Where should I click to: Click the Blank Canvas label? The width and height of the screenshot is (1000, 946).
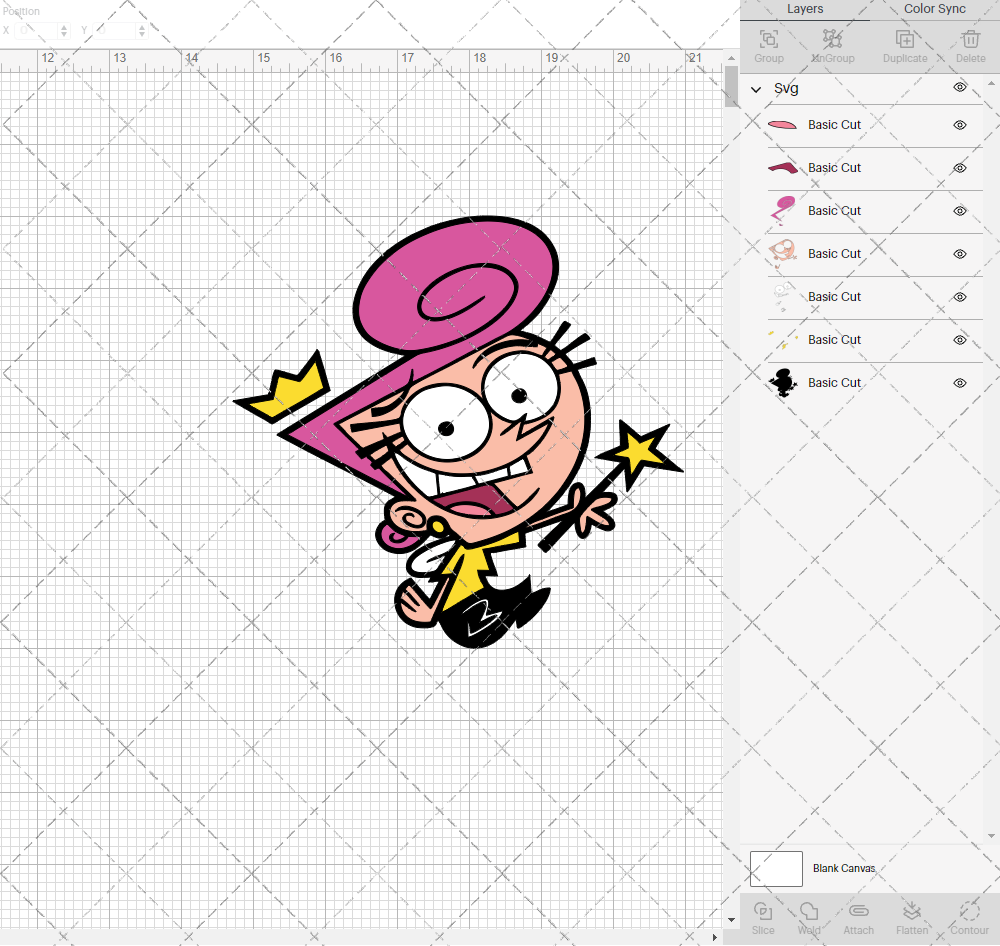point(844,868)
